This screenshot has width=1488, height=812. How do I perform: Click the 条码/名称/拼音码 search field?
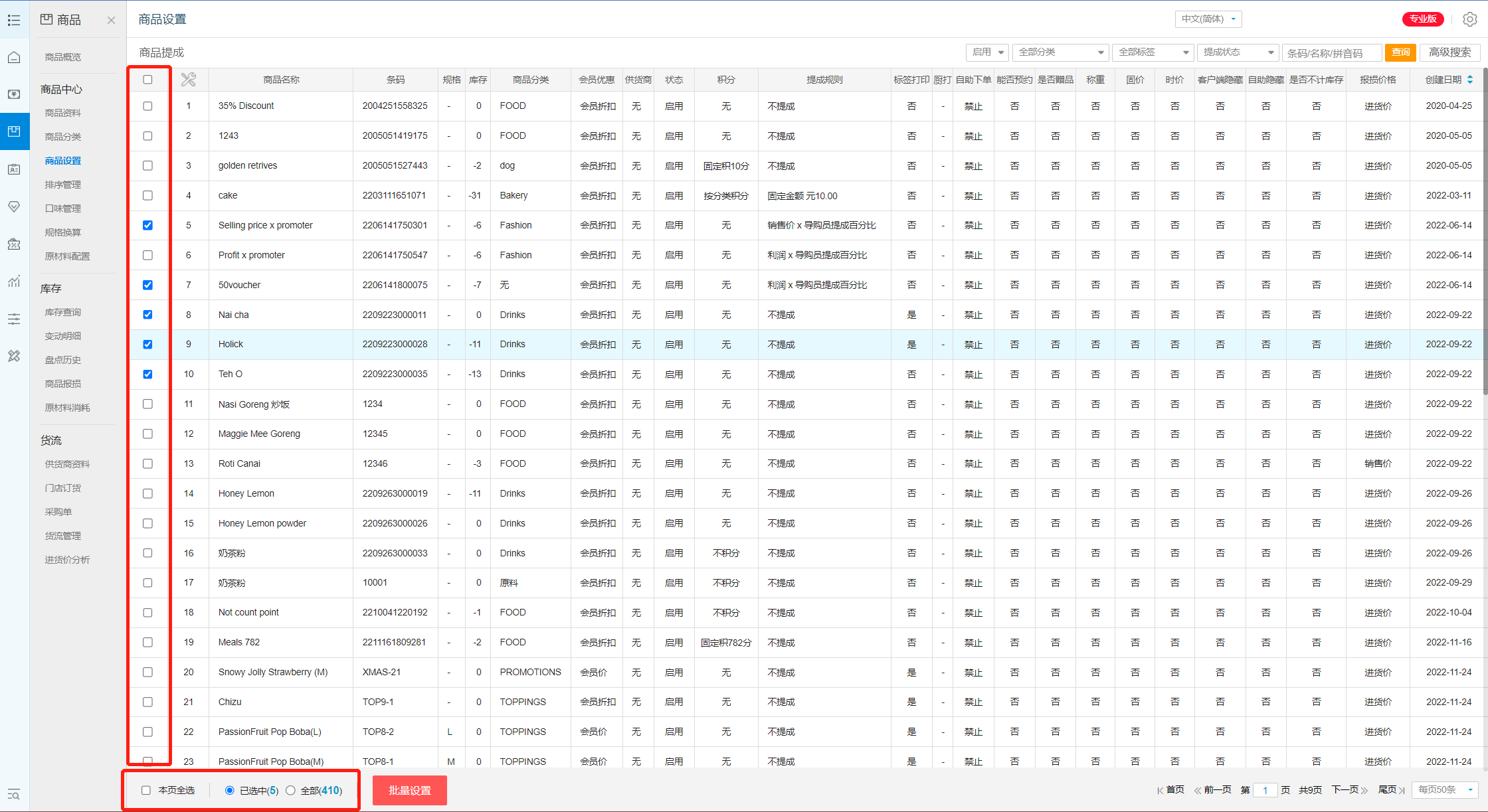1331,53
